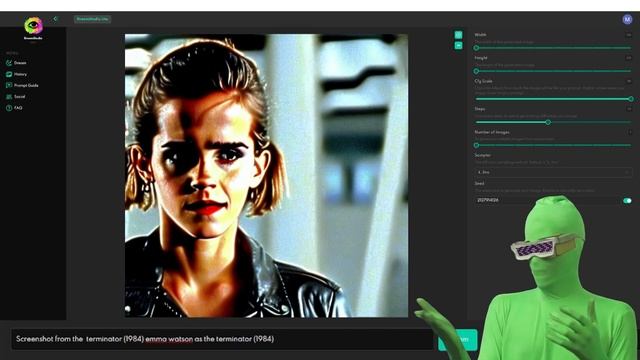Image resolution: width=640 pixels, height=360 pixels.
Task: Toggle the Seed switch
Action: [x=627, y=200]
